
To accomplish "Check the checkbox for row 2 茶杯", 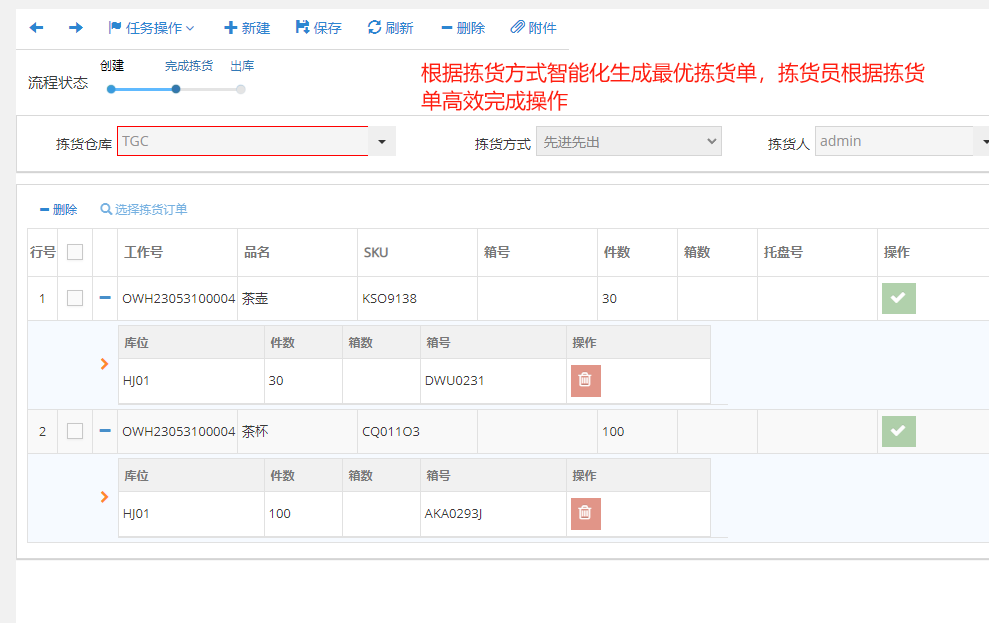I will point(75,431).
